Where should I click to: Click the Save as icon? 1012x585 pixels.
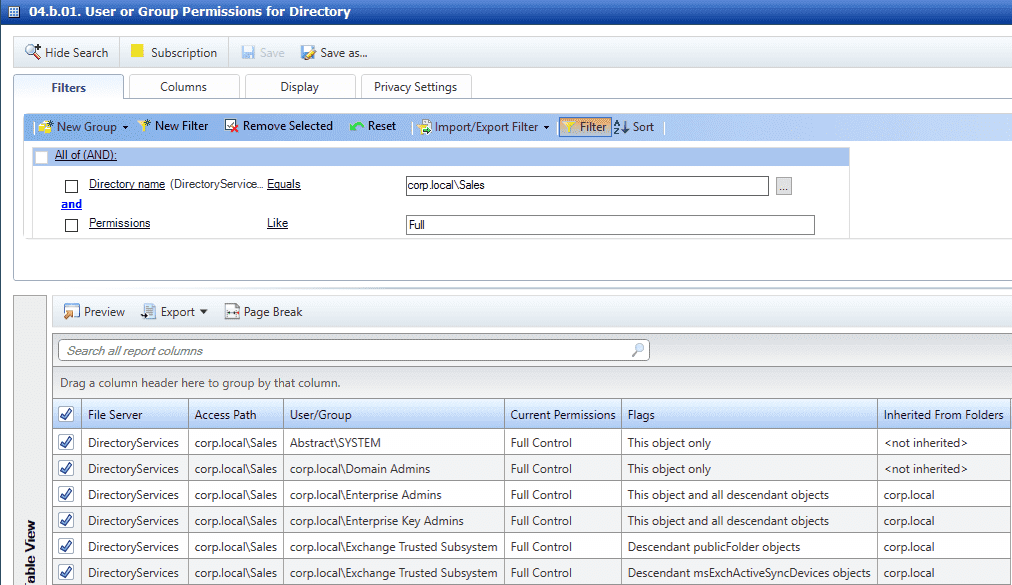(x=308, y=52)
